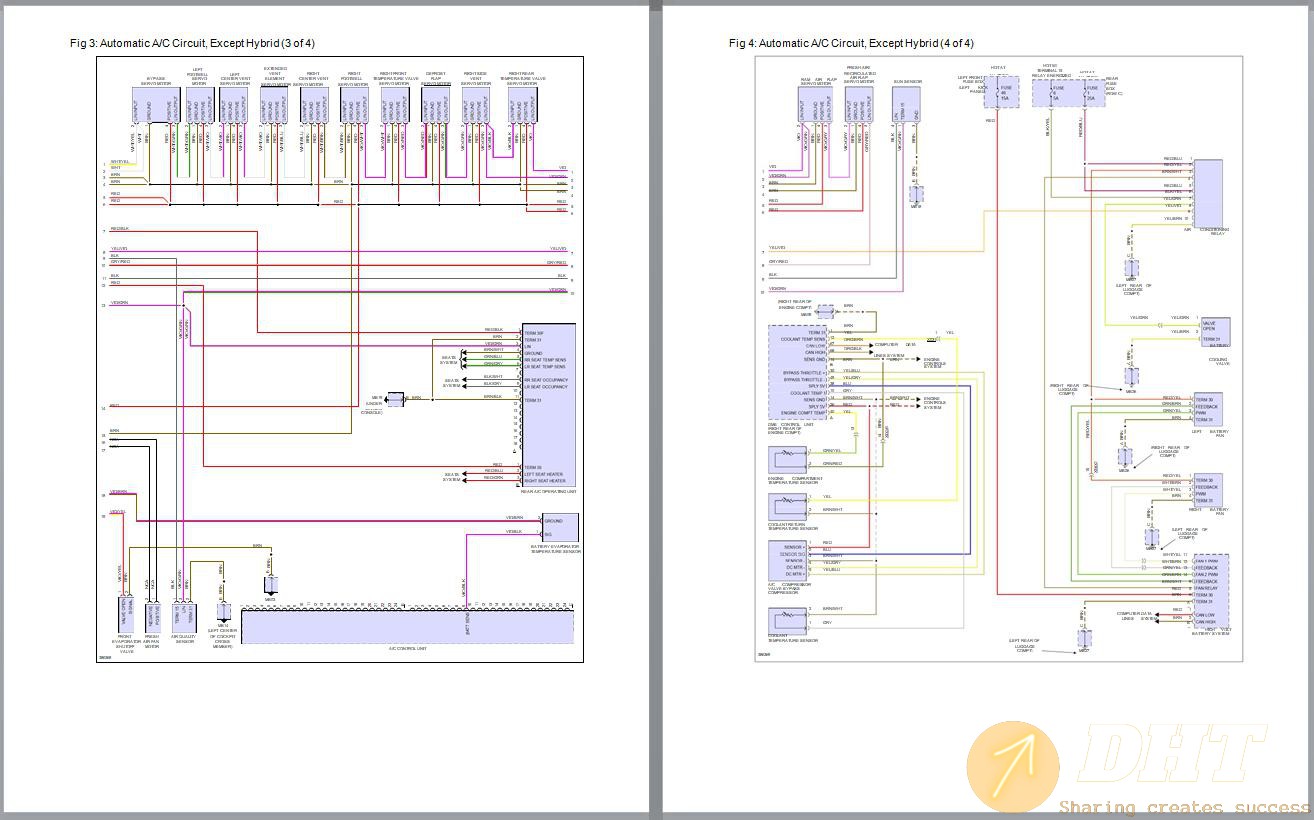This screenshot has width=1314, height=820.
Task: Click the DME CONTROL UNIT block
Action: coord(798,371)
